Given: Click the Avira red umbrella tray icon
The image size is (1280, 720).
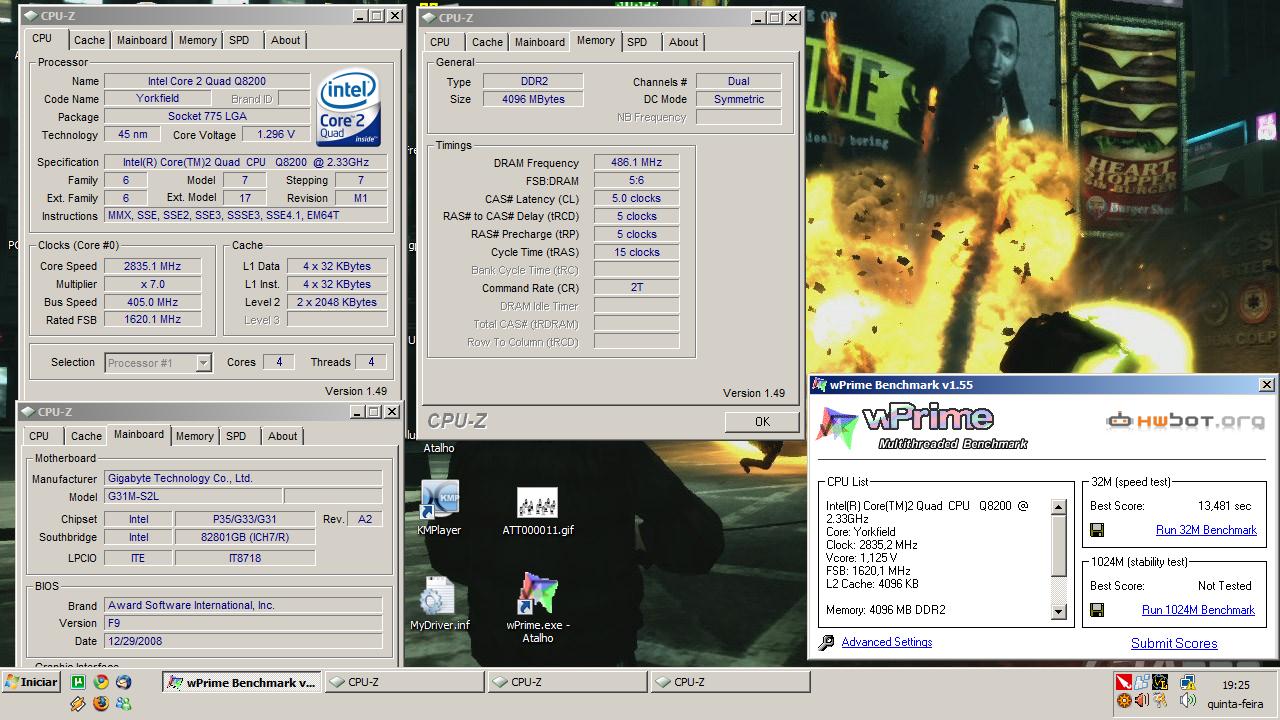Looking at the screenshot, I should click(1124, 682).
